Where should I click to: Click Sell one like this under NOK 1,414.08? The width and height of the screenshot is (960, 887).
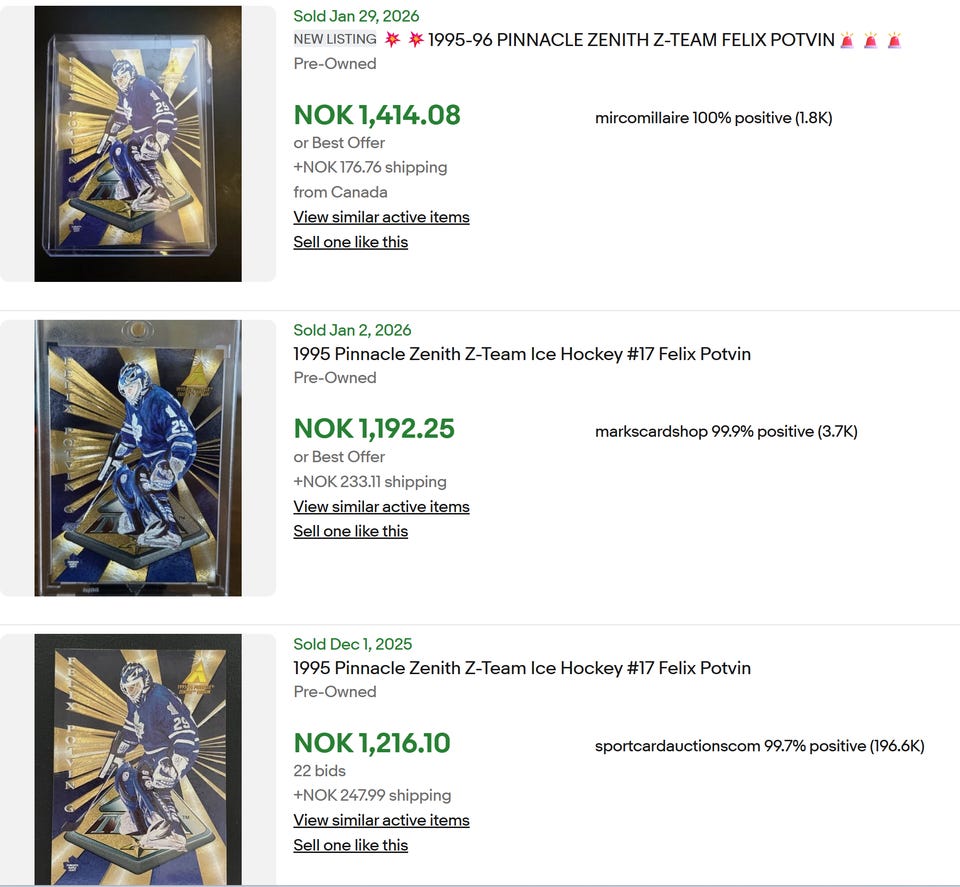tap(350, 242)
